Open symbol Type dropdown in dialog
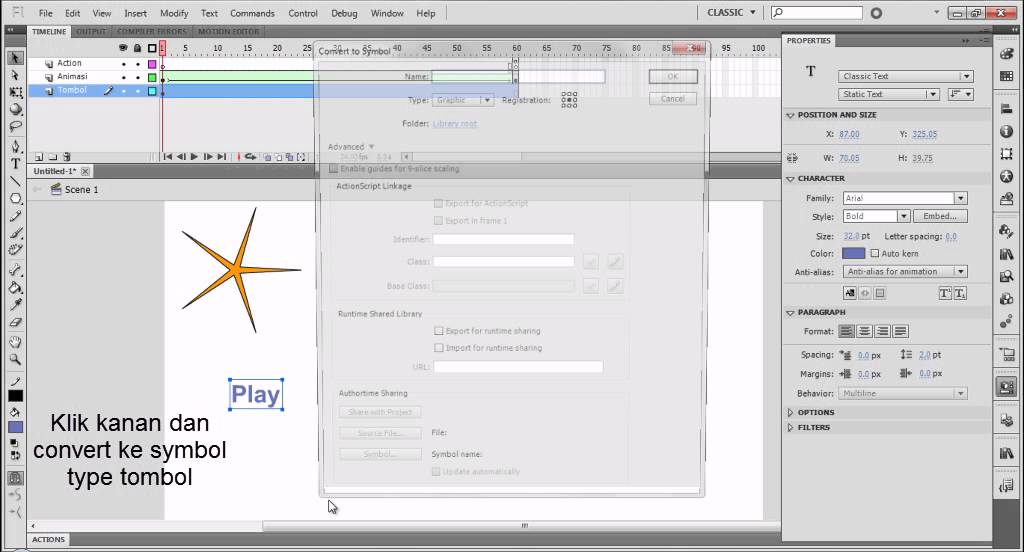This screenshot has width=1024, height=552. pyautogui.click(x=462, y=100)
